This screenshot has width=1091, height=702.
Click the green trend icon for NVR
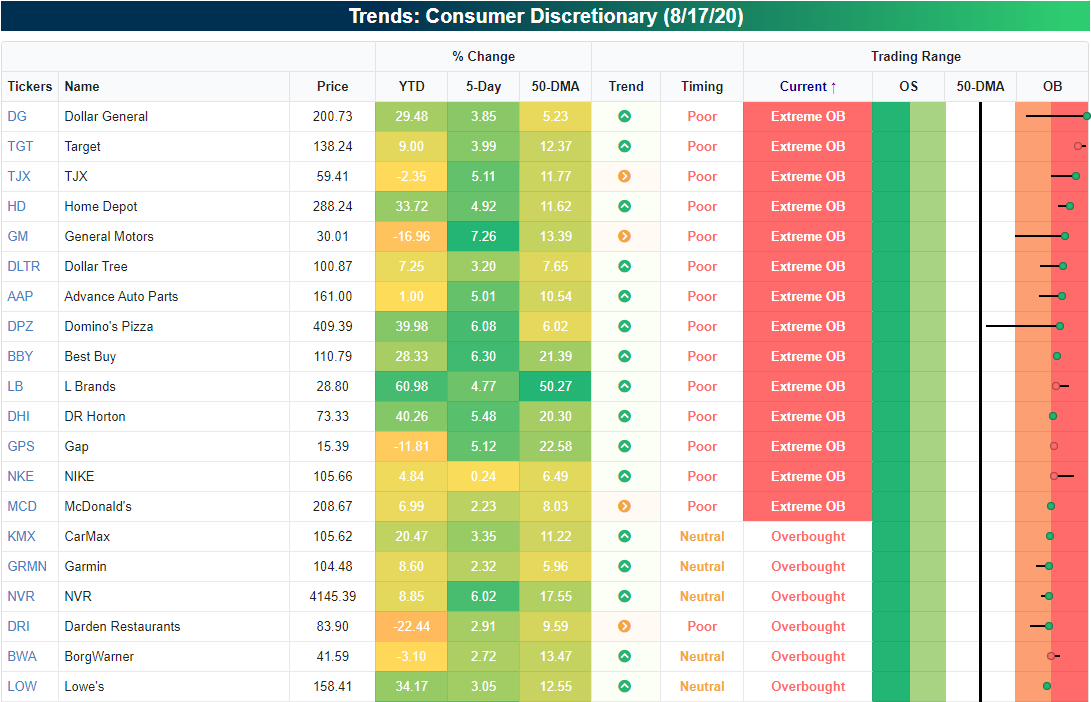[x=625, y=596]
